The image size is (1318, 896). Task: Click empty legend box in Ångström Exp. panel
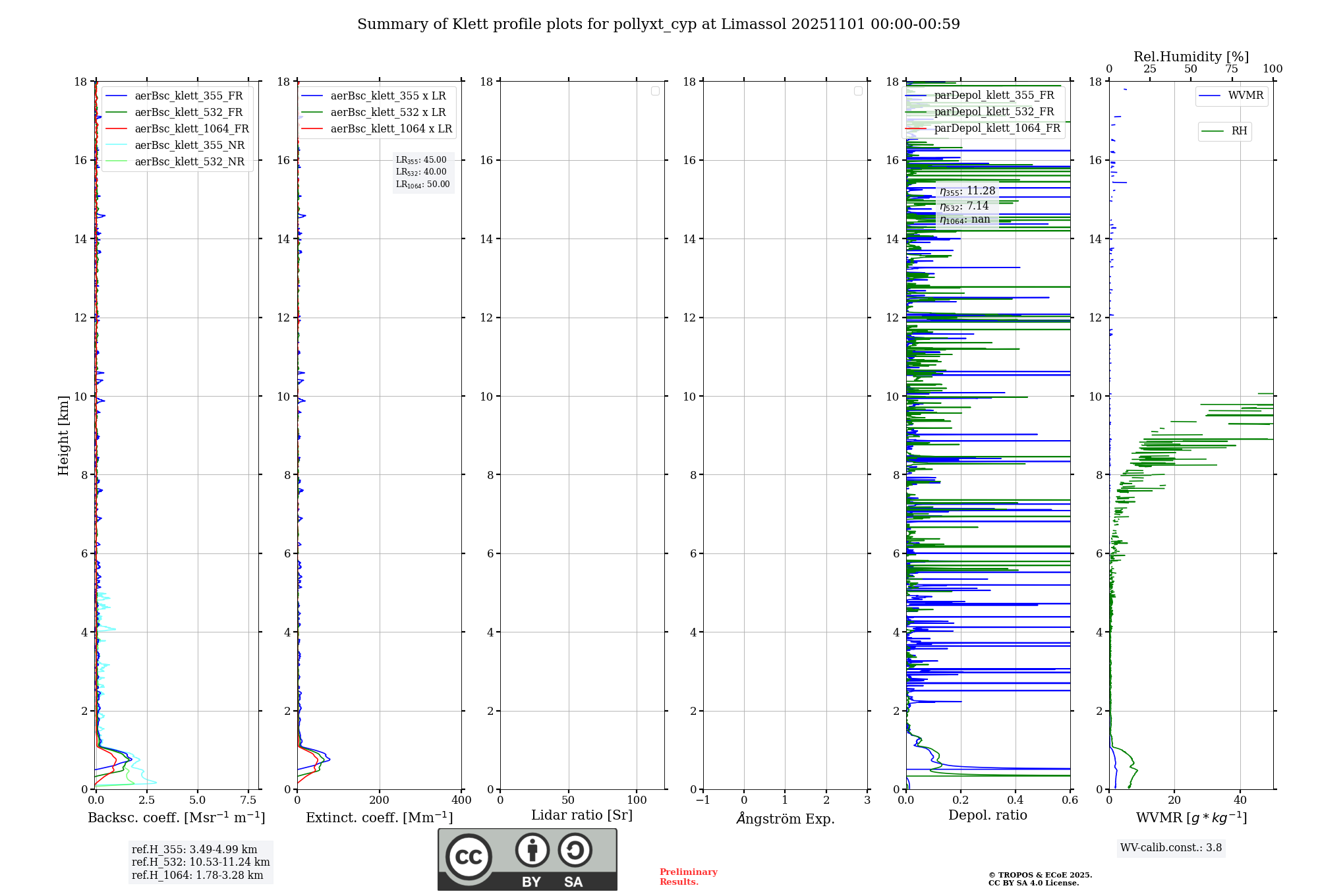(858, 91)
